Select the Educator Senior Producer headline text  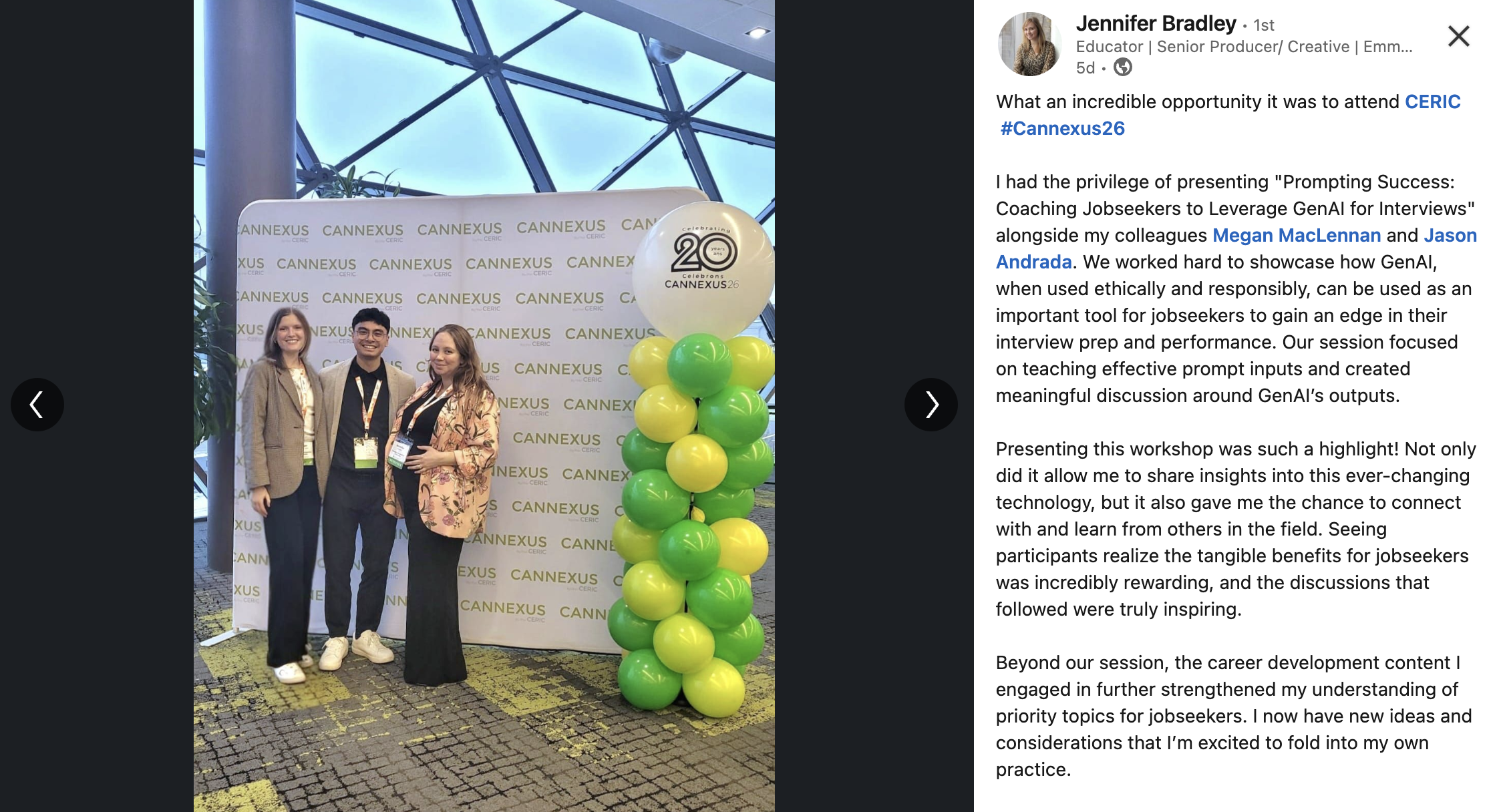click(1244, 47)
